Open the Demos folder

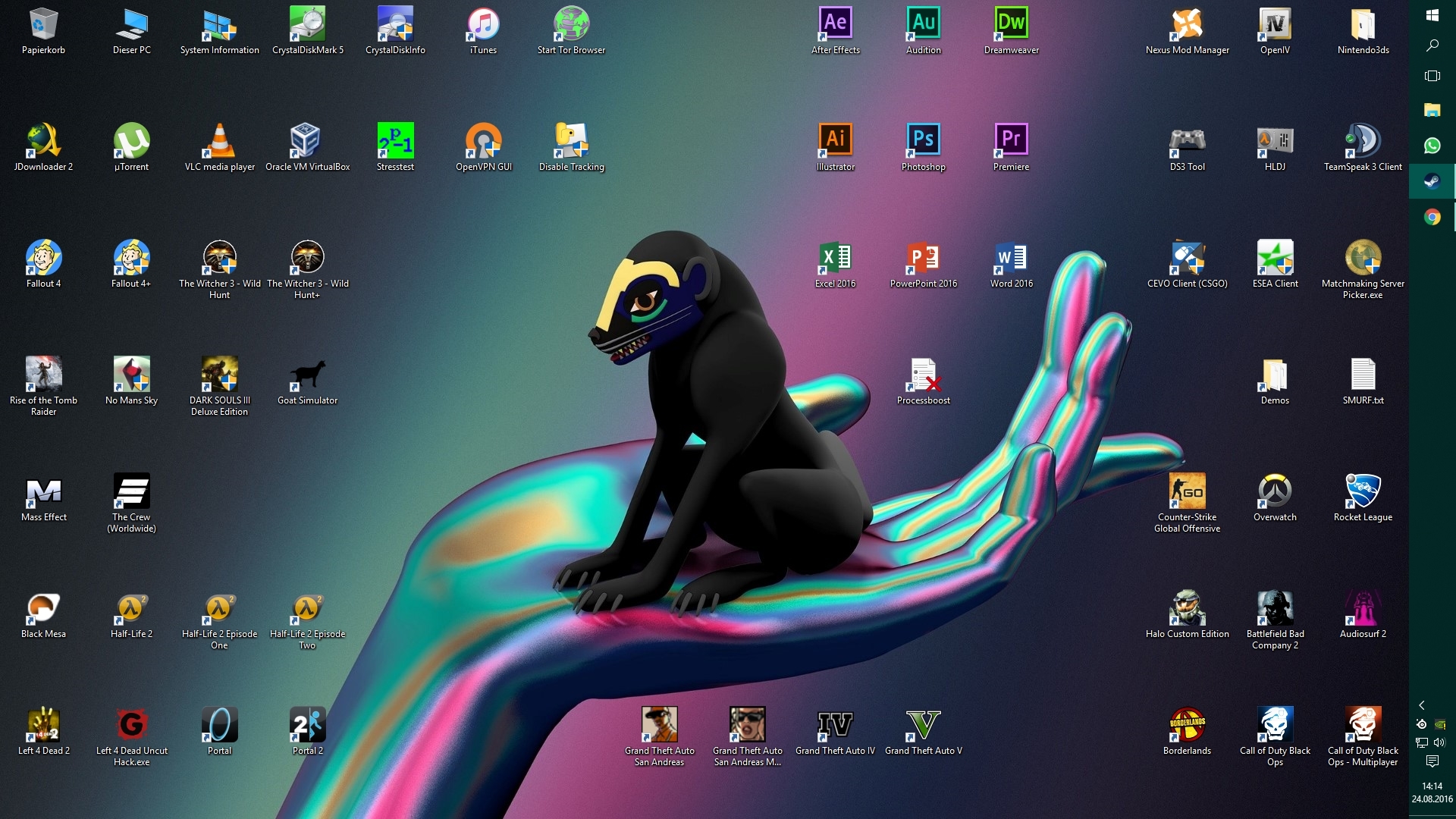tap(1275, 375)
